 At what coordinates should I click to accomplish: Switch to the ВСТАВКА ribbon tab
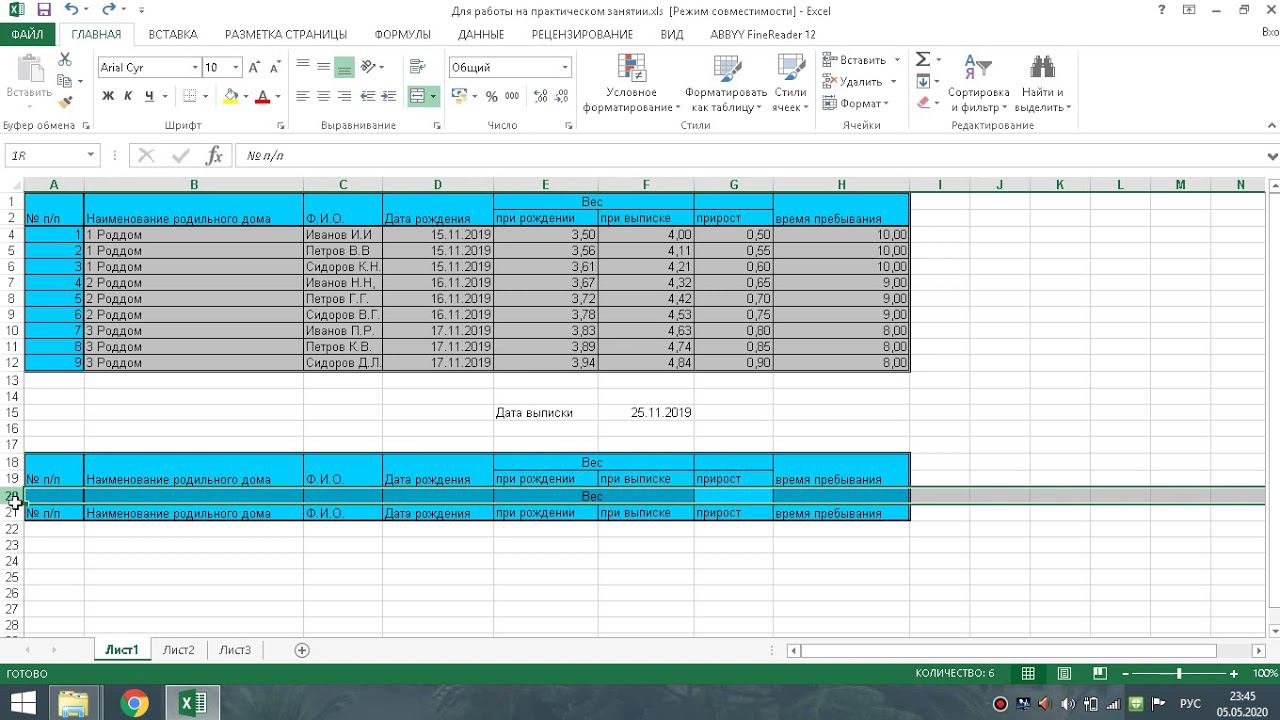click(173, 34)
